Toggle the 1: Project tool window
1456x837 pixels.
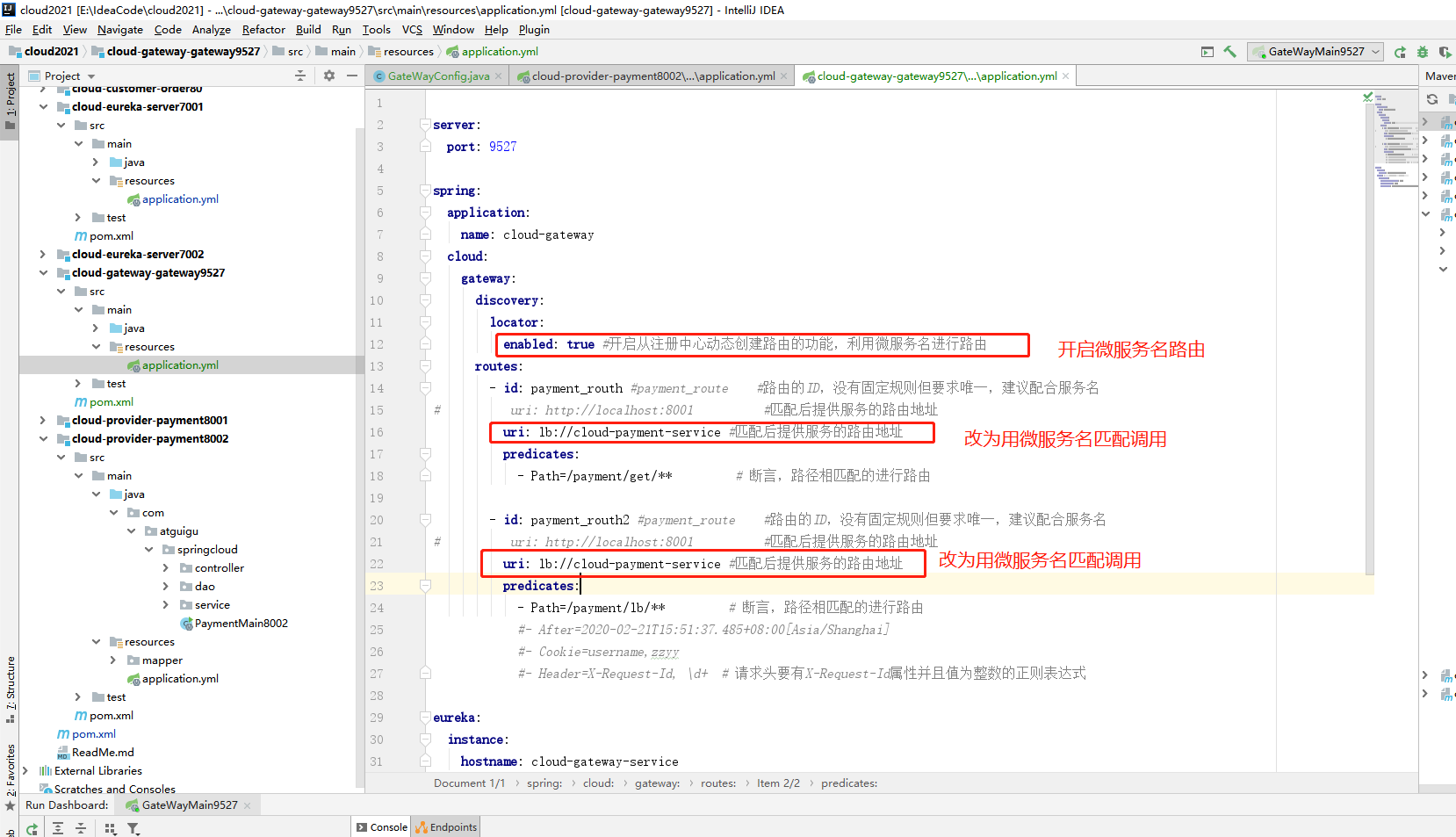click(x=10, y=101)
